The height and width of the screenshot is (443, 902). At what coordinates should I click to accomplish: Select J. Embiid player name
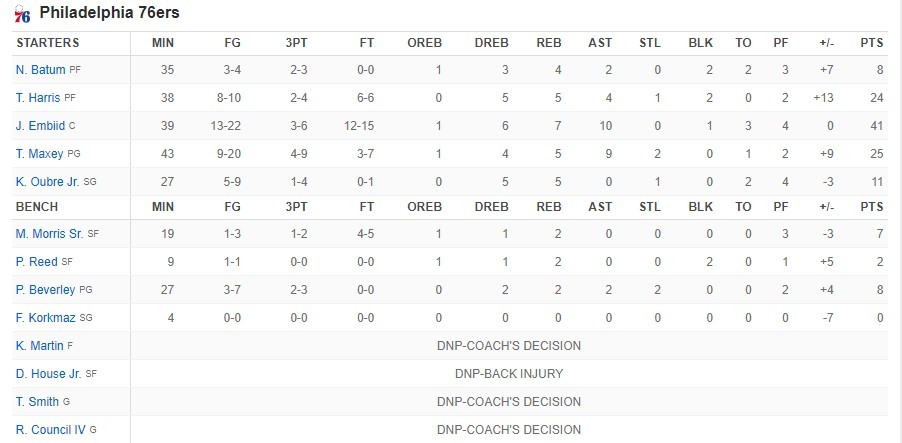point(40,126)
